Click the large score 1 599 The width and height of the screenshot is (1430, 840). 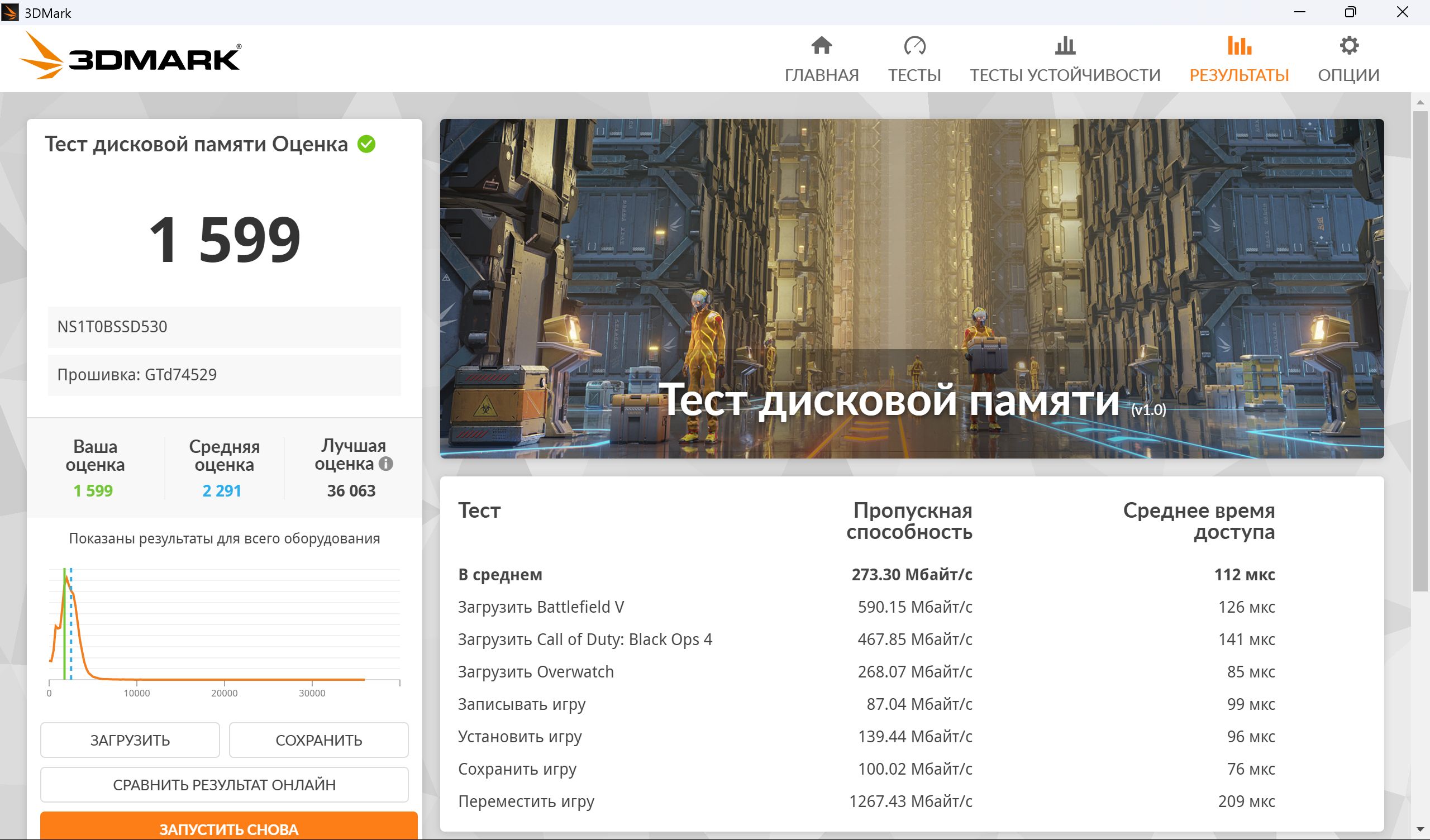pos(224,240)
